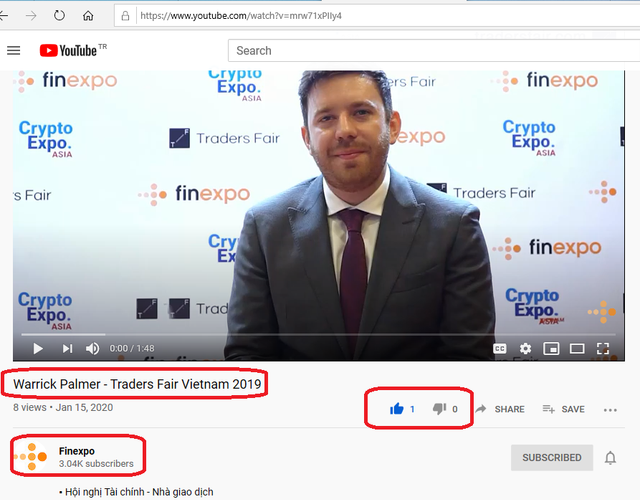Click the browser forward arrow
This screenshot has height=500, width=640.
[x=31, y=16]
